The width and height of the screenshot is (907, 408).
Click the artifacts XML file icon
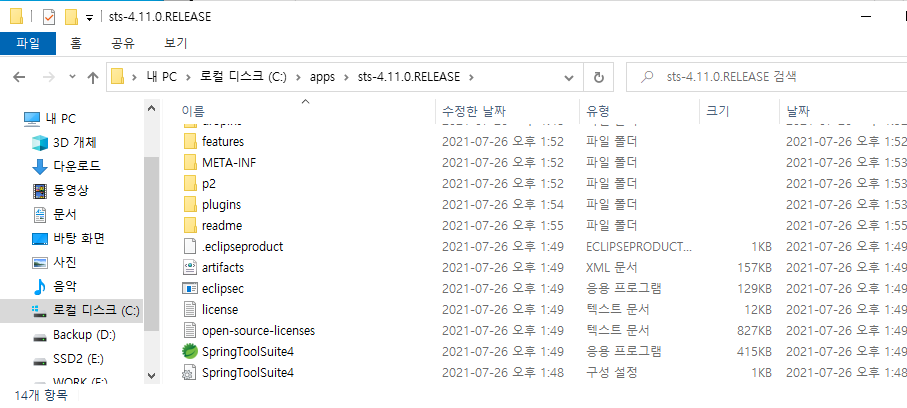(x=190, y=268)
